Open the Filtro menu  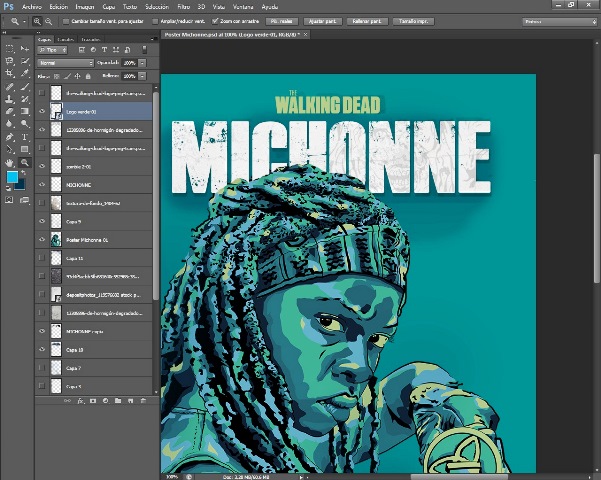pyautogui.click(x=184, y=7)
